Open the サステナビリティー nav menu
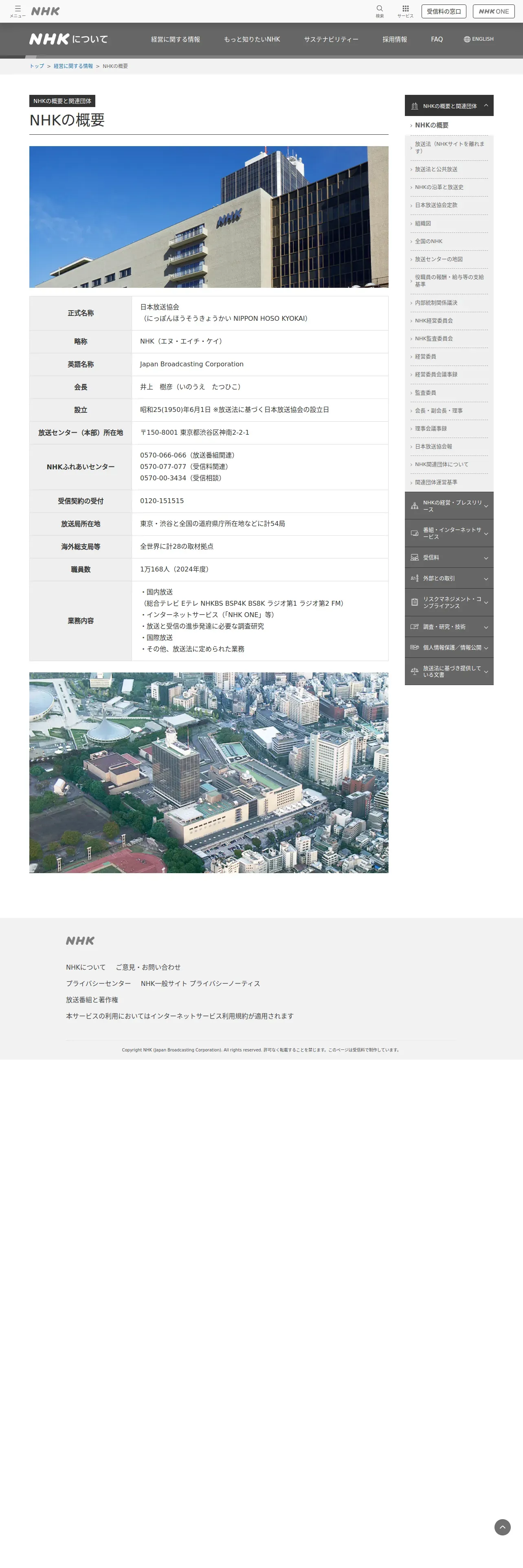The width and height of the screenshot is (523, 1568). (331, 39)
